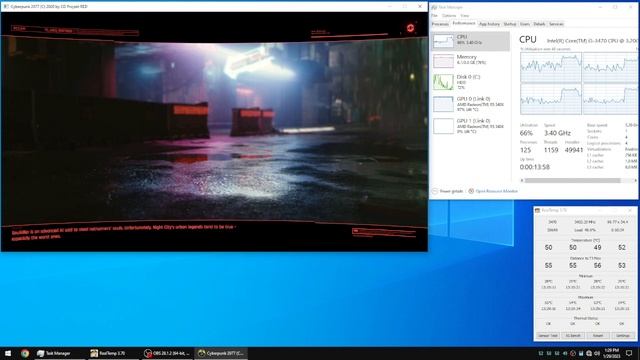Switch to the Performance tab
Screen dimensions: 640x360
(464, 24)
